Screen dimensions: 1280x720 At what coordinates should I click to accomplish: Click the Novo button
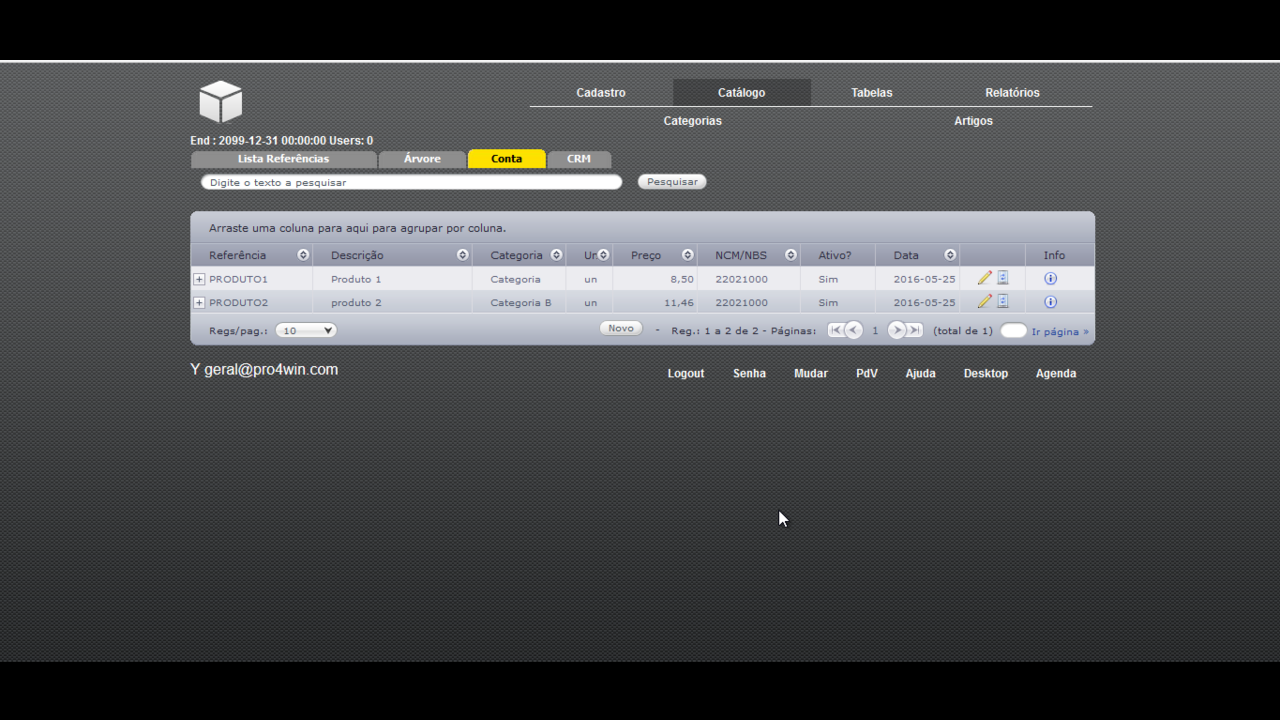tap(621, 328)
